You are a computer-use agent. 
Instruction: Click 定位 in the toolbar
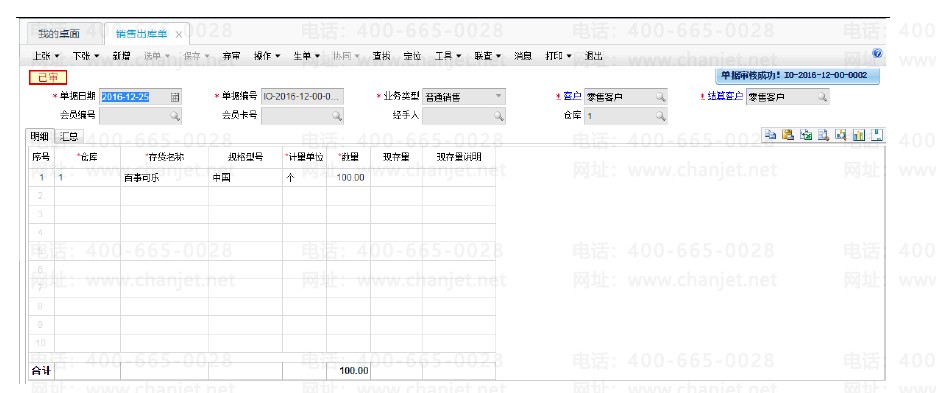(412, 56)
